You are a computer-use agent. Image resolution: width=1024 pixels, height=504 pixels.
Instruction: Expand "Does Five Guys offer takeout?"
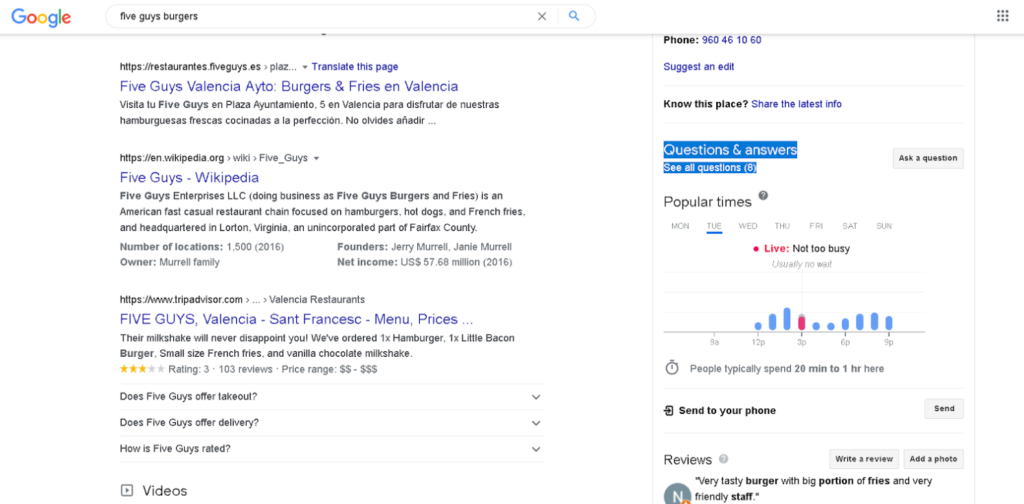click(332, 397)
